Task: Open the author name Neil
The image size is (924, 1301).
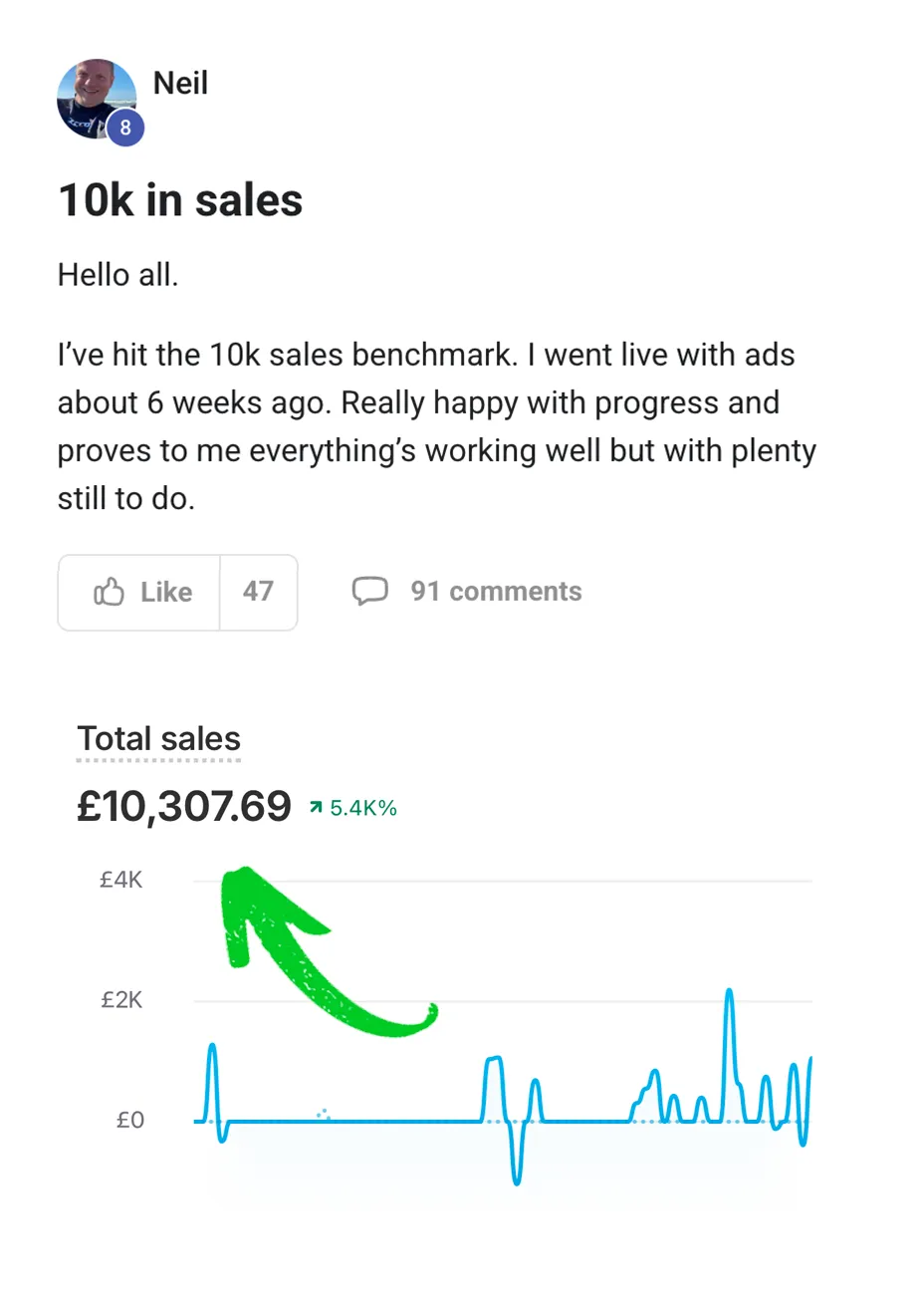Action: click(180, 84)
